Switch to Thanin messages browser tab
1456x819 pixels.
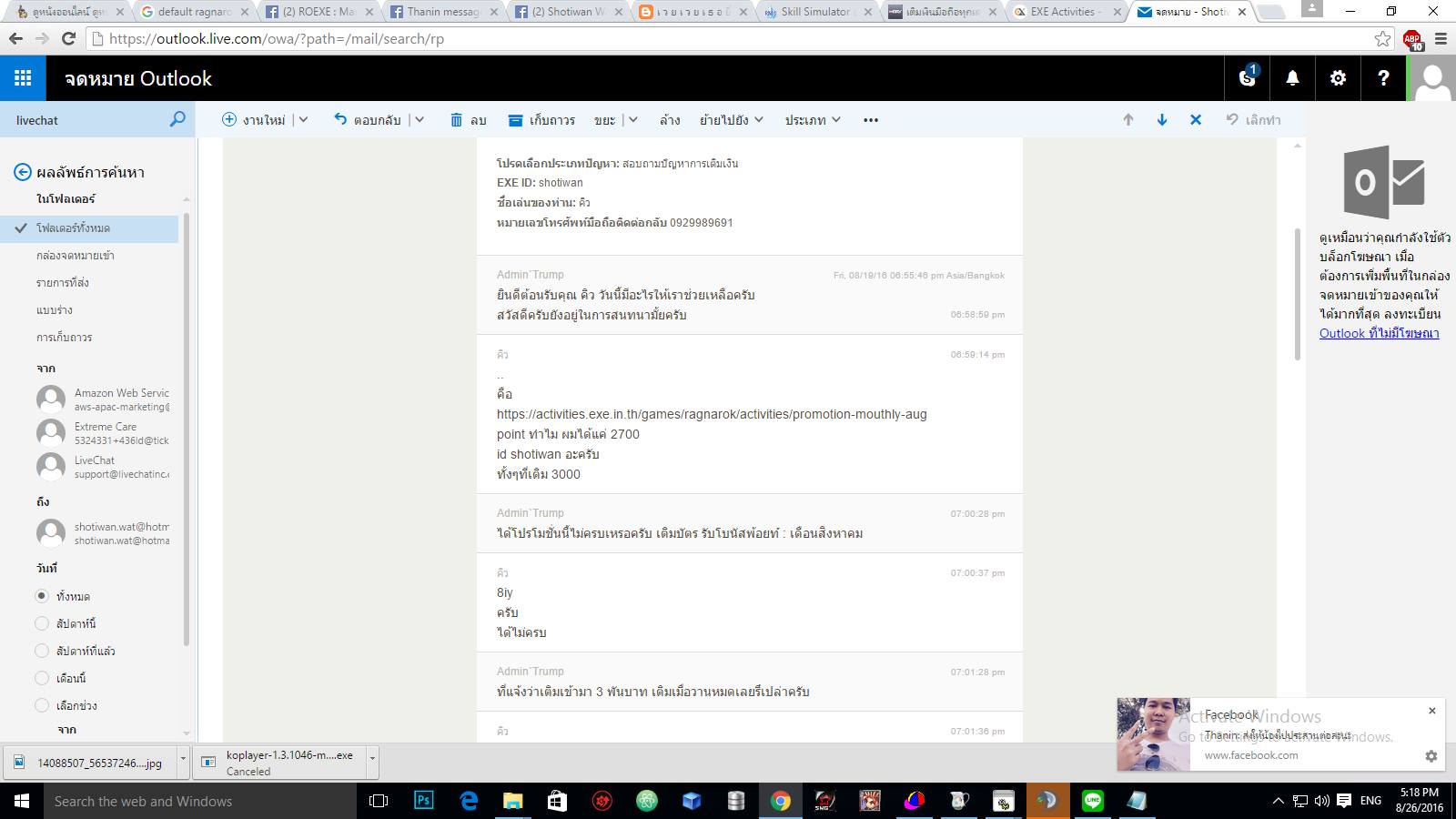point(442,12)
